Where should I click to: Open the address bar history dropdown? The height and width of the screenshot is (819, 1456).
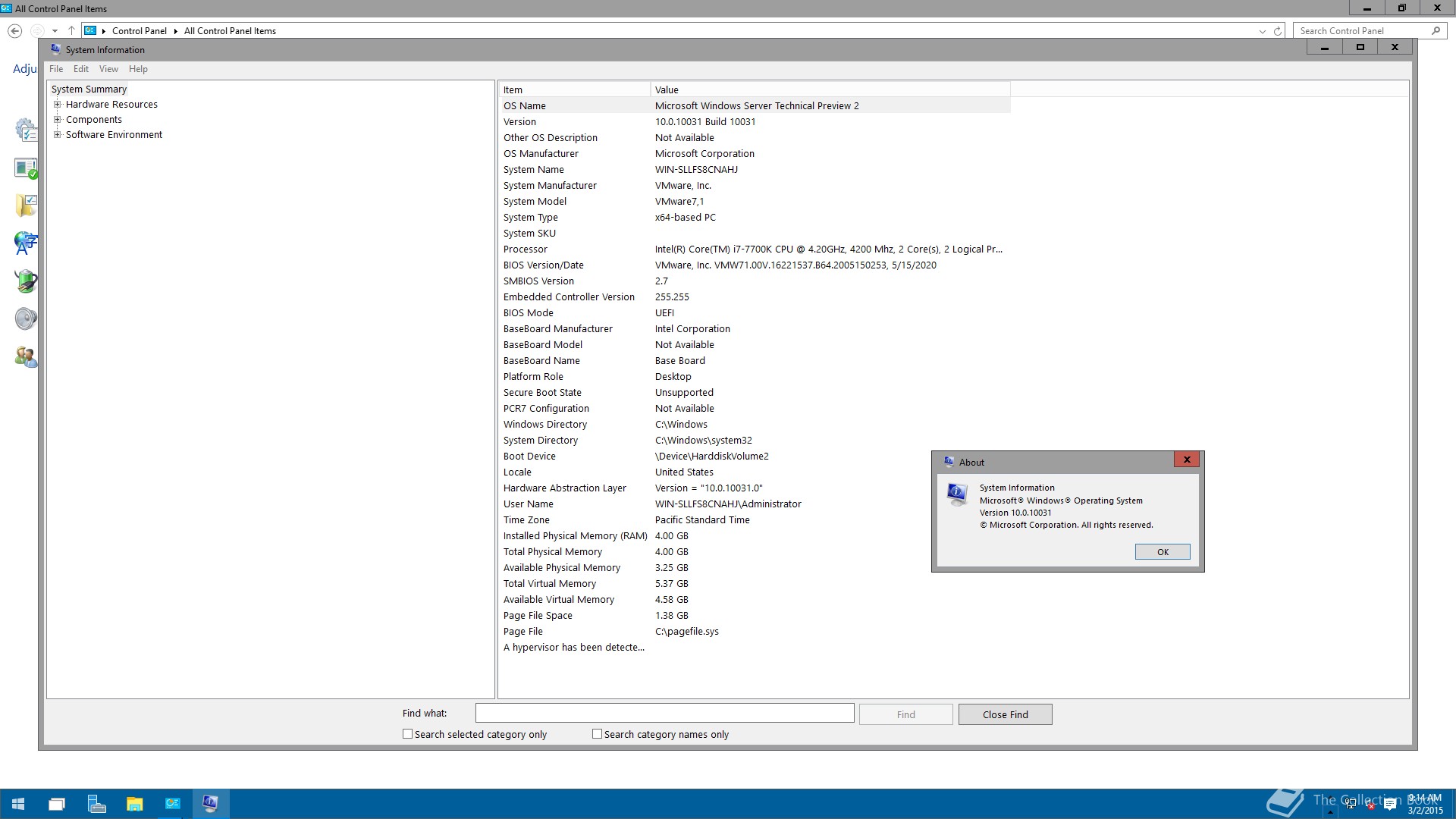pyautogui.click(x=1262, y=31)
